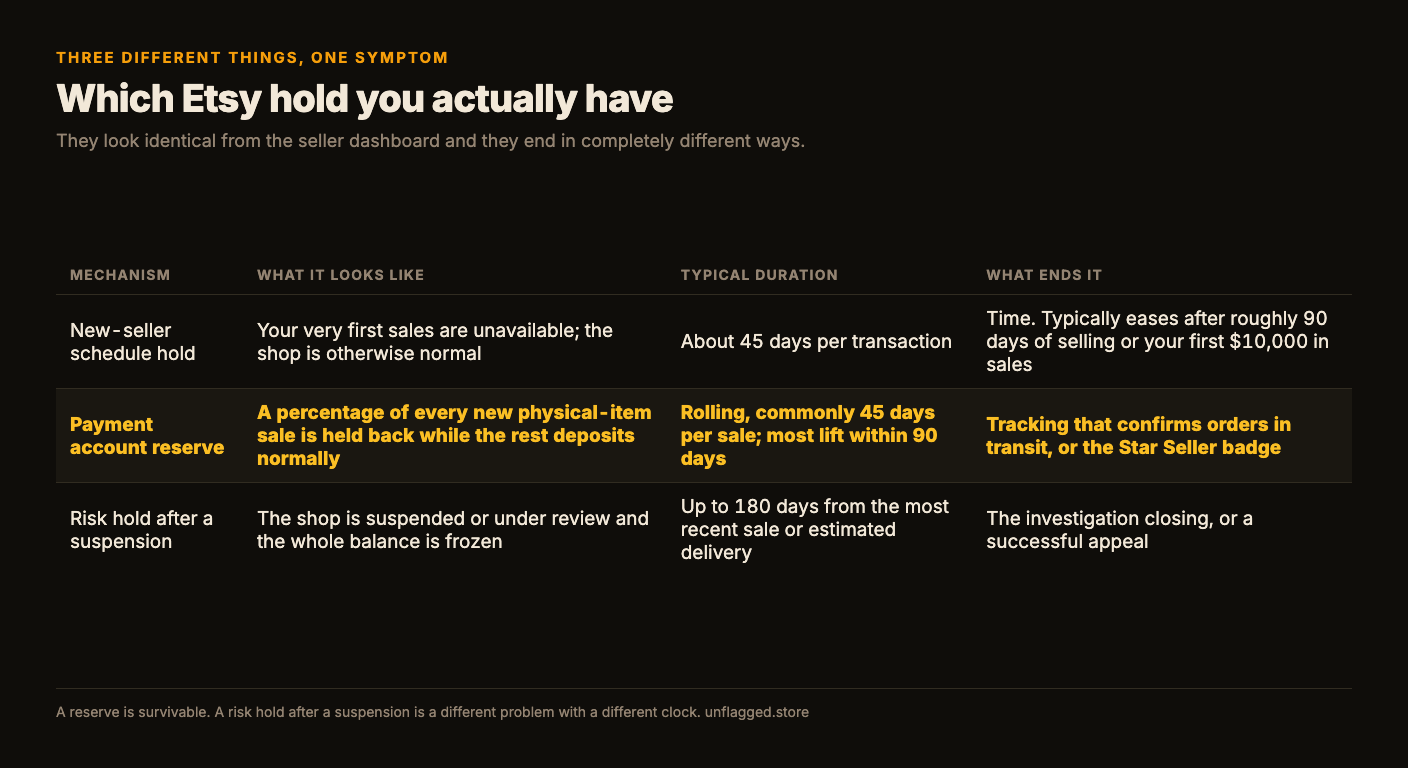Click 'Up to 180 days' duration cell
The height and width of the screenshot is (768, 1408).
tap(815, 530)
